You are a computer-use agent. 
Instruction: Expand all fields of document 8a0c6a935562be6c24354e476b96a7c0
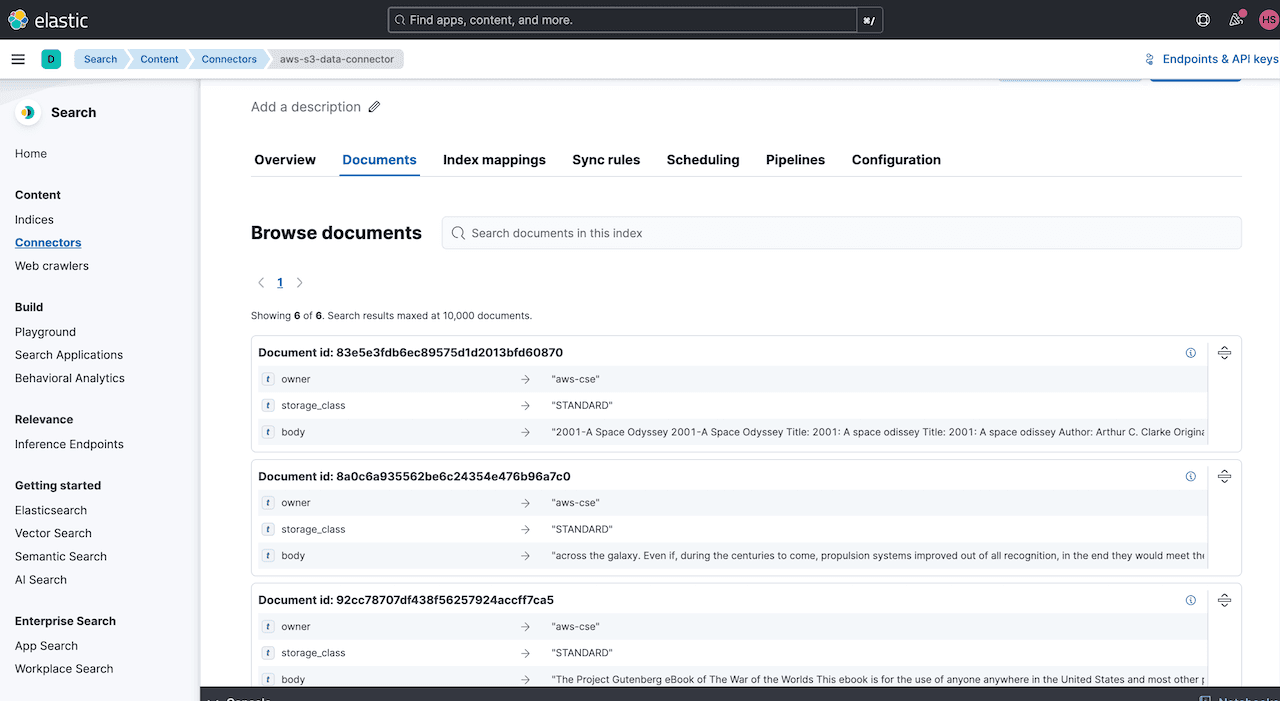click(x=1225, y=476)
